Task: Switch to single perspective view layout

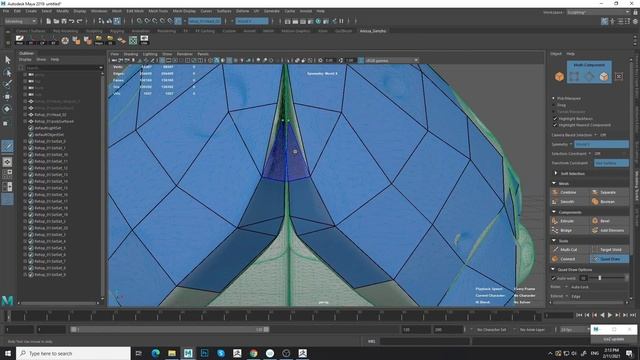Action: tap(7, 162)
